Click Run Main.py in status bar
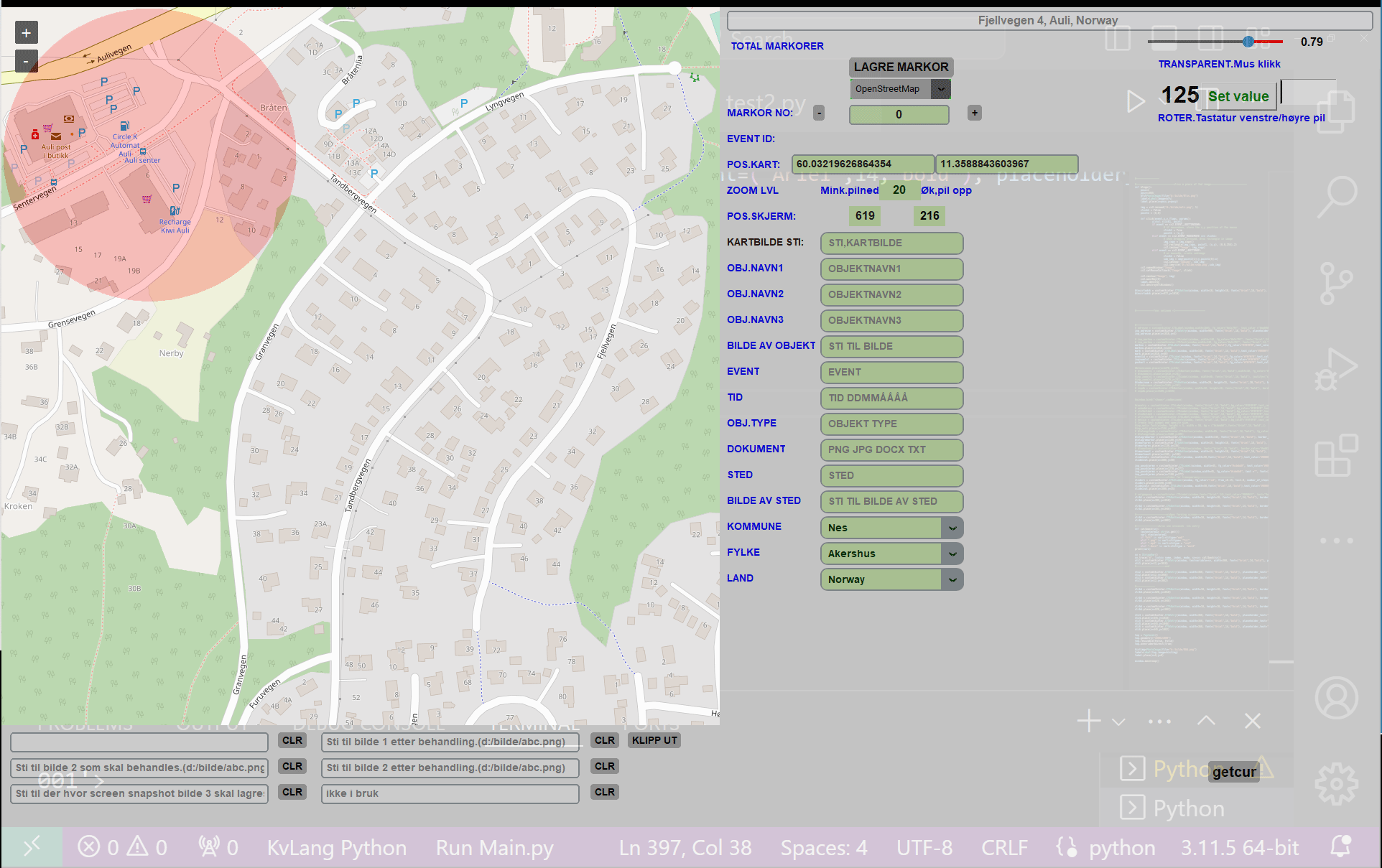Viewport: 1382px width, 868px height. (x=494, y=848)
